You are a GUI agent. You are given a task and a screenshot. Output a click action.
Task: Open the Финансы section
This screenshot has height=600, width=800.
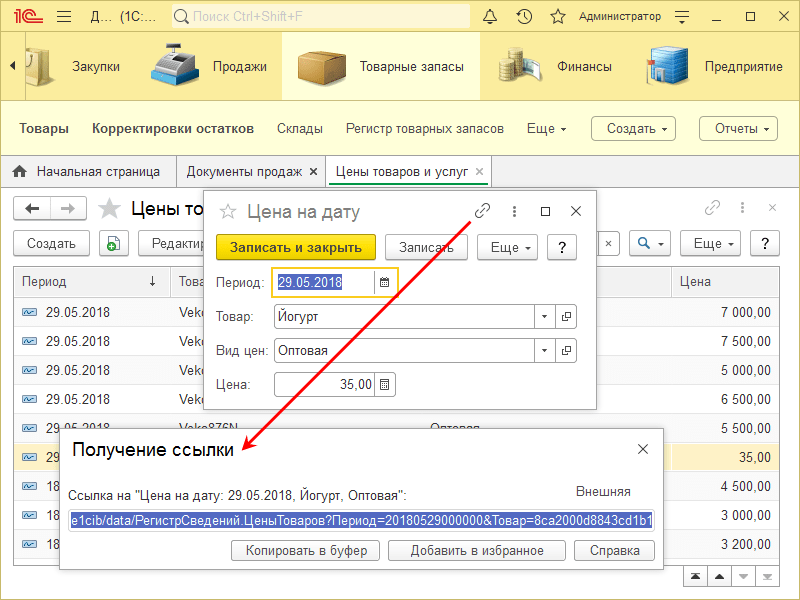click(x=555, y=66)
